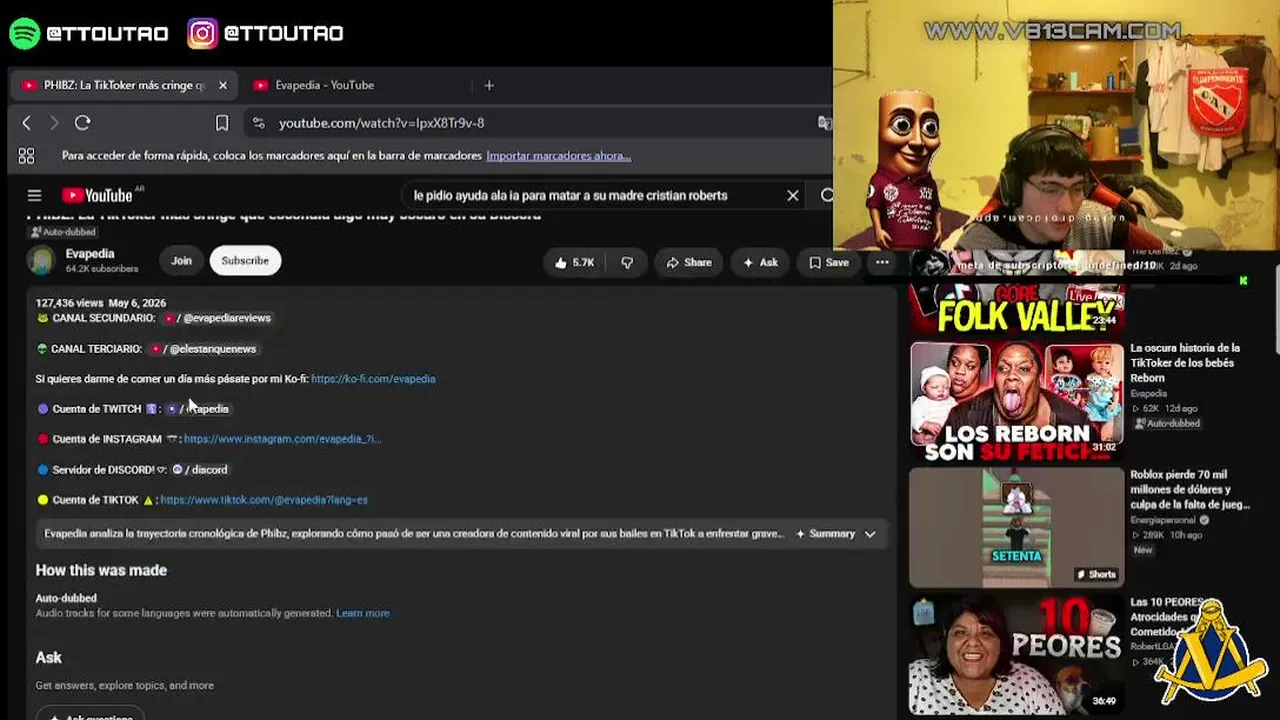Click the 64.2K subscribers count
This screenshot has height=720, width=1280.
(x=102, y=269)
